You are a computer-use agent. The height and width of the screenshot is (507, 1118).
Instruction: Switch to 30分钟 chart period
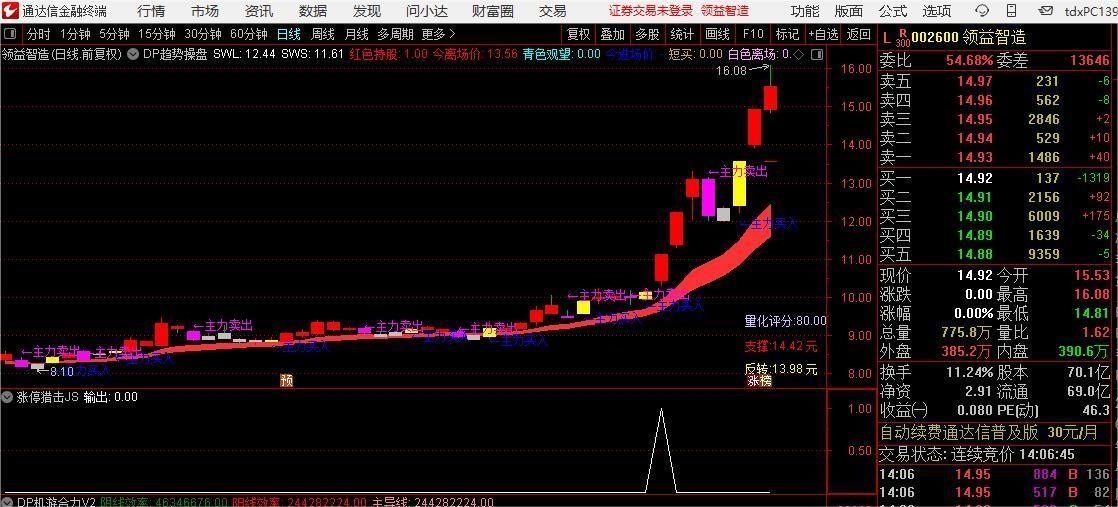(x=202, y=34)
